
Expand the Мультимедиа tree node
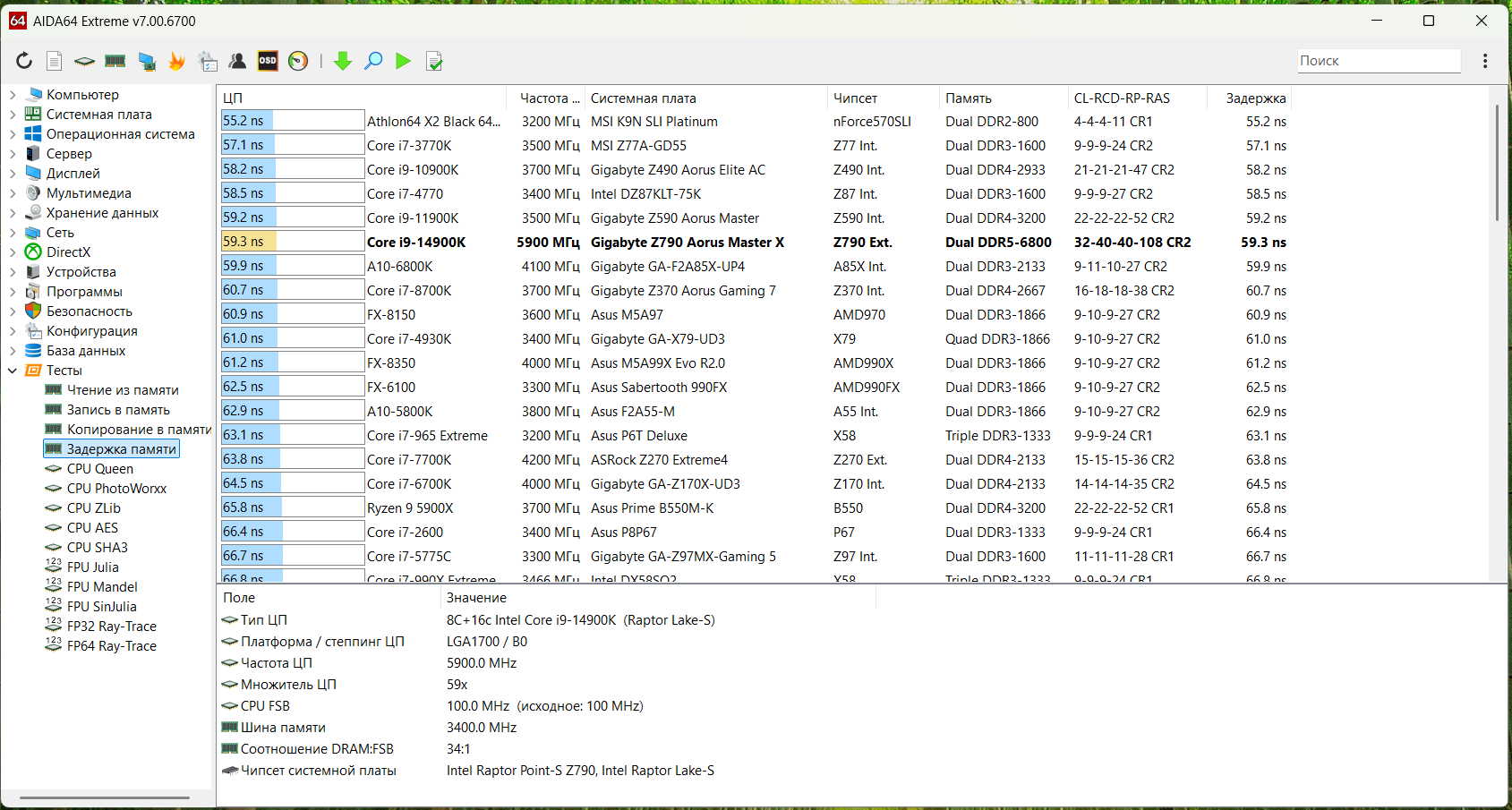click(13, 193)
